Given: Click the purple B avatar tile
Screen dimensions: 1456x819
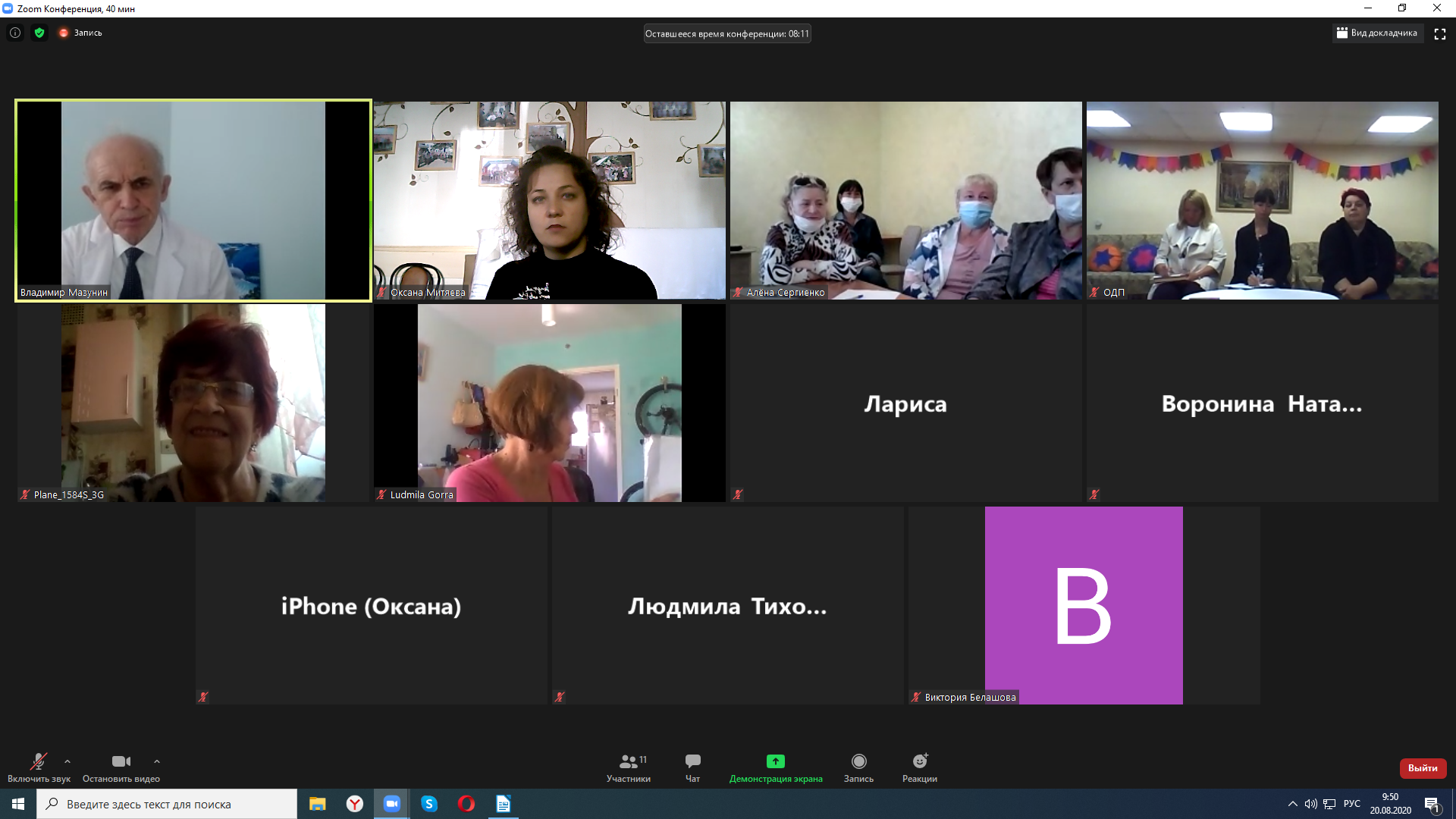Looking at the screenshot, I should (x=1083, y=605).
